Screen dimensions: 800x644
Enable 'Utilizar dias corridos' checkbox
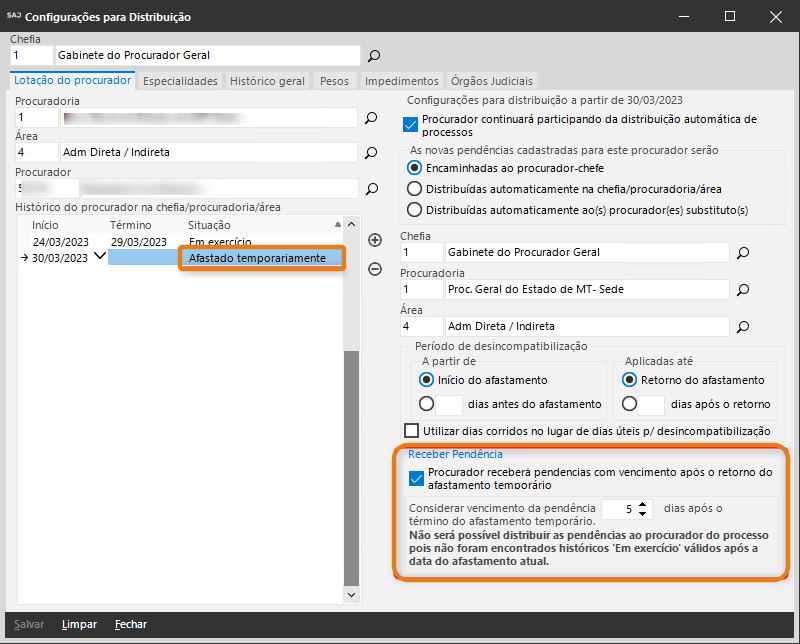pyautogui.click(x=411, y=431)
